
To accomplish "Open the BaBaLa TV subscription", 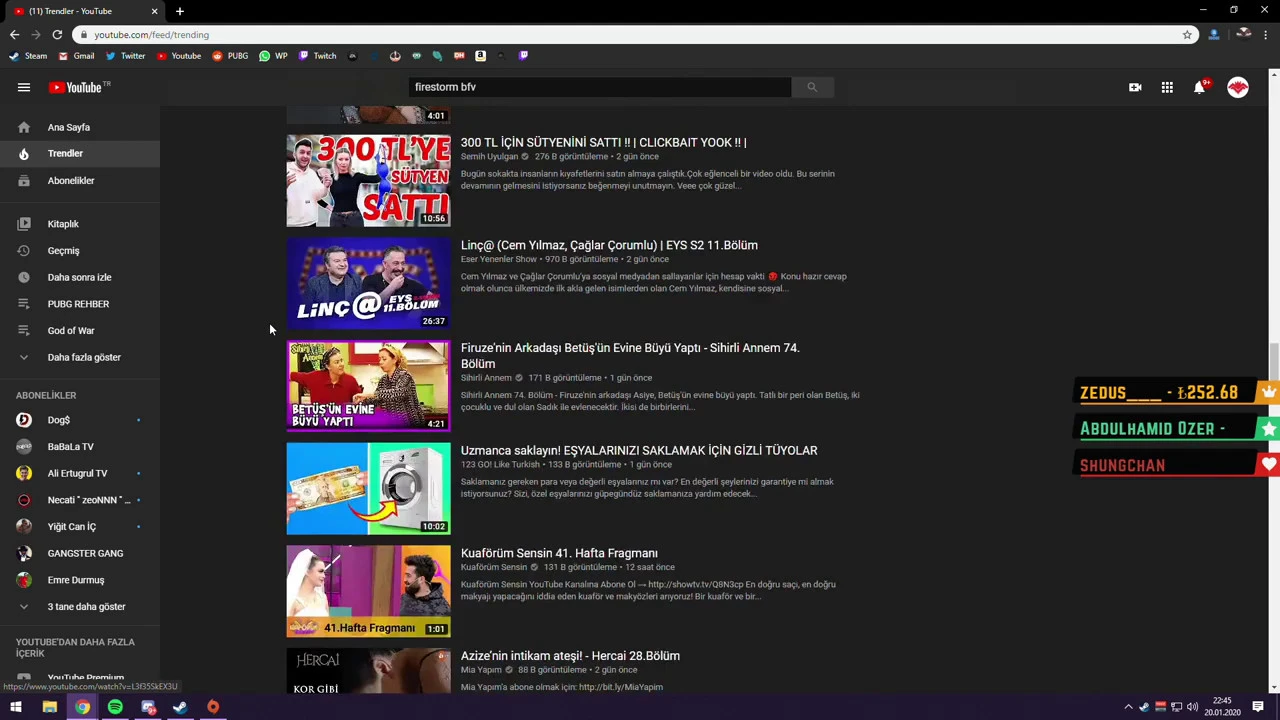I will (80, 446).
